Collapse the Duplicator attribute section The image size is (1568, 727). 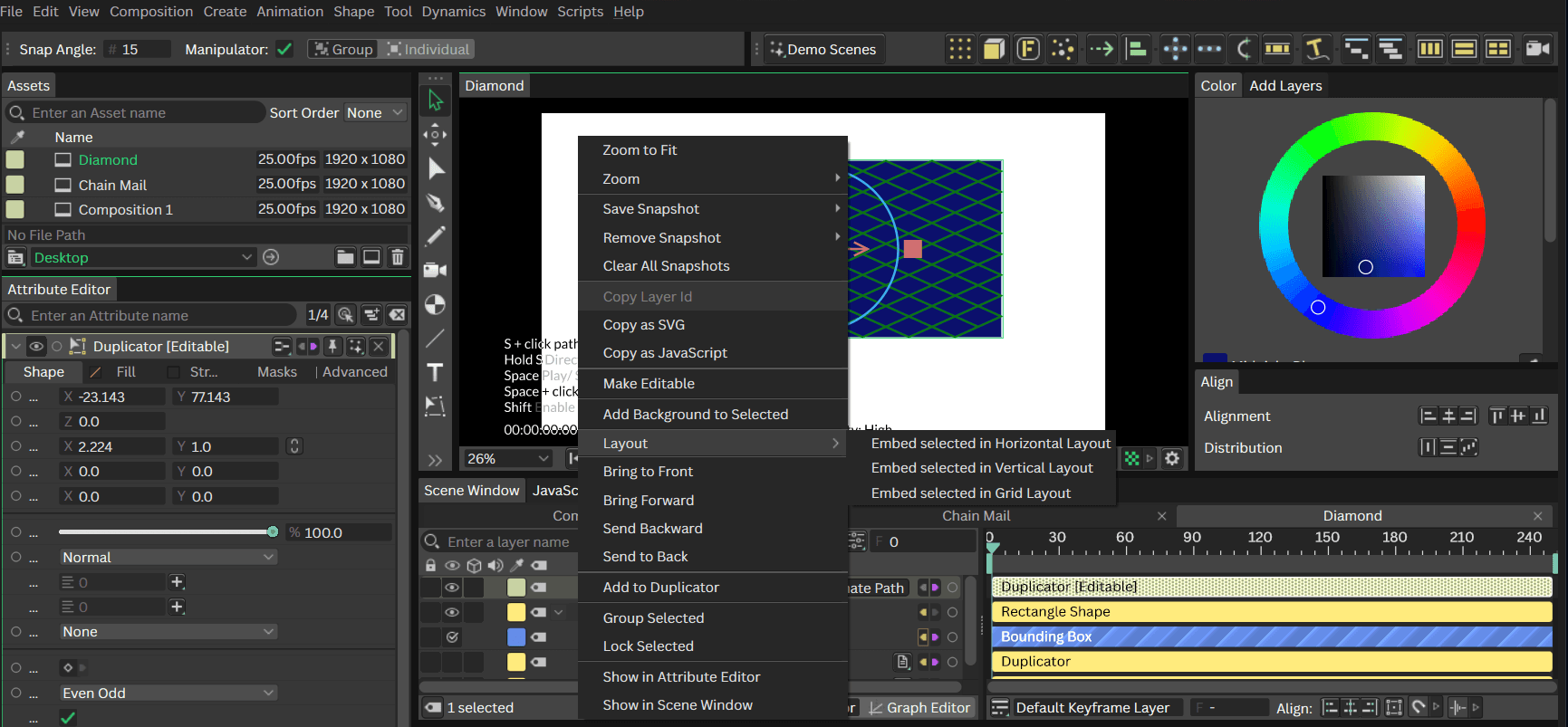pos(15,346)
